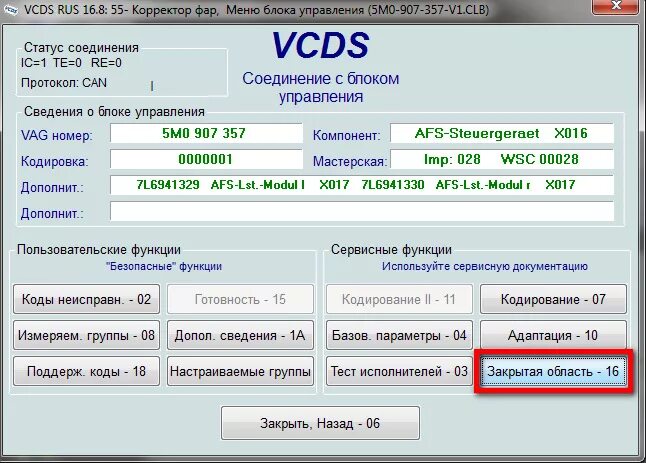Open 'Базов. параметры - 04'
This screenshot has width=646, height=463.
click(399, 335)
